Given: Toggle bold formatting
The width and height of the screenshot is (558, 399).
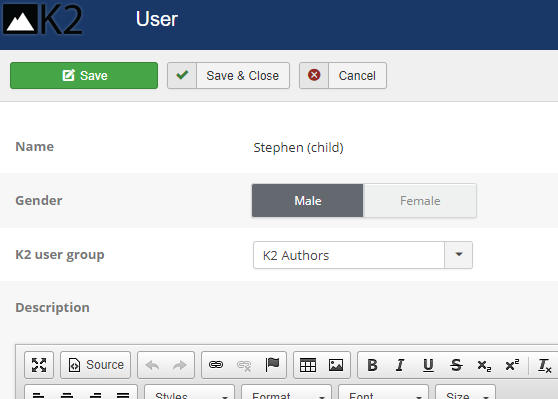Looking at the screenshot, I should pyautogui.click(x=372, y=365).
